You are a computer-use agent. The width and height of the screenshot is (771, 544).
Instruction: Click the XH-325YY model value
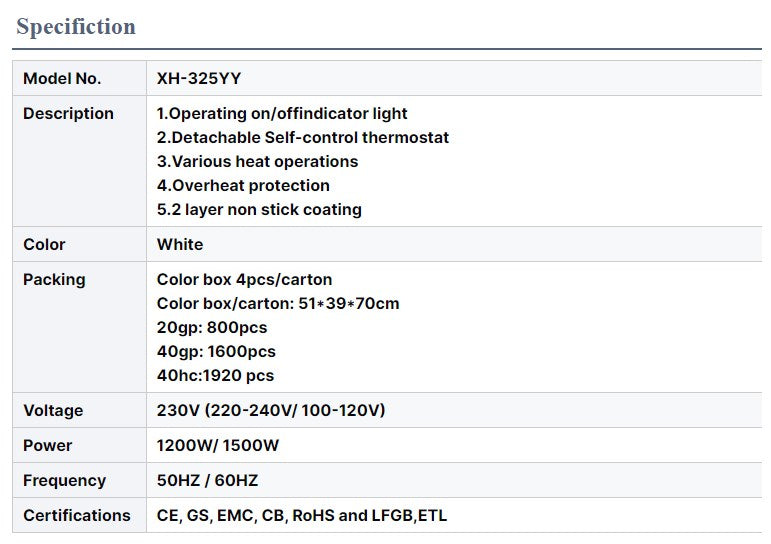[199, 79]
